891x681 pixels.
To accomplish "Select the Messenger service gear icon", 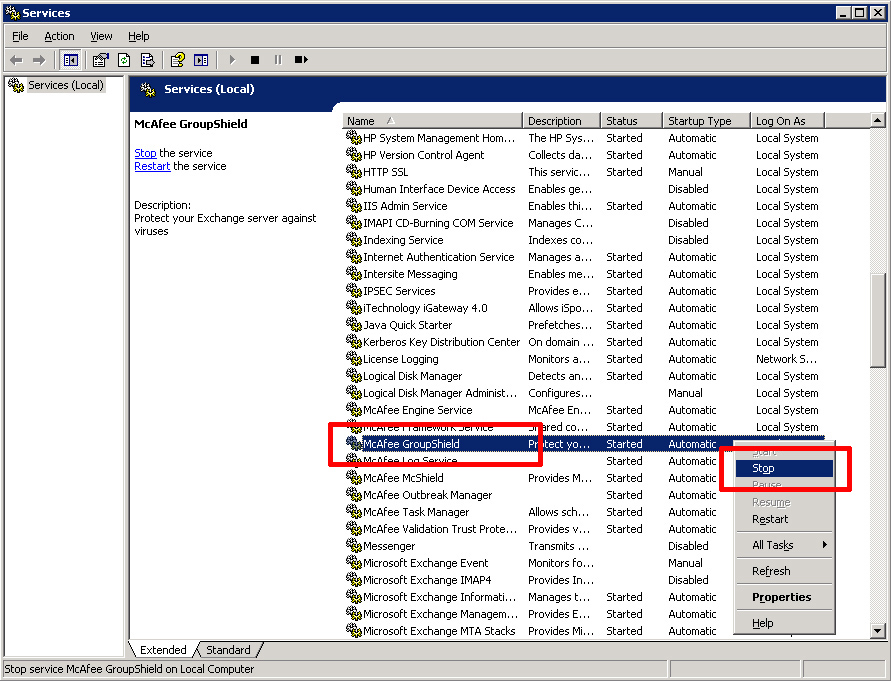I will [x=353, y=546].
